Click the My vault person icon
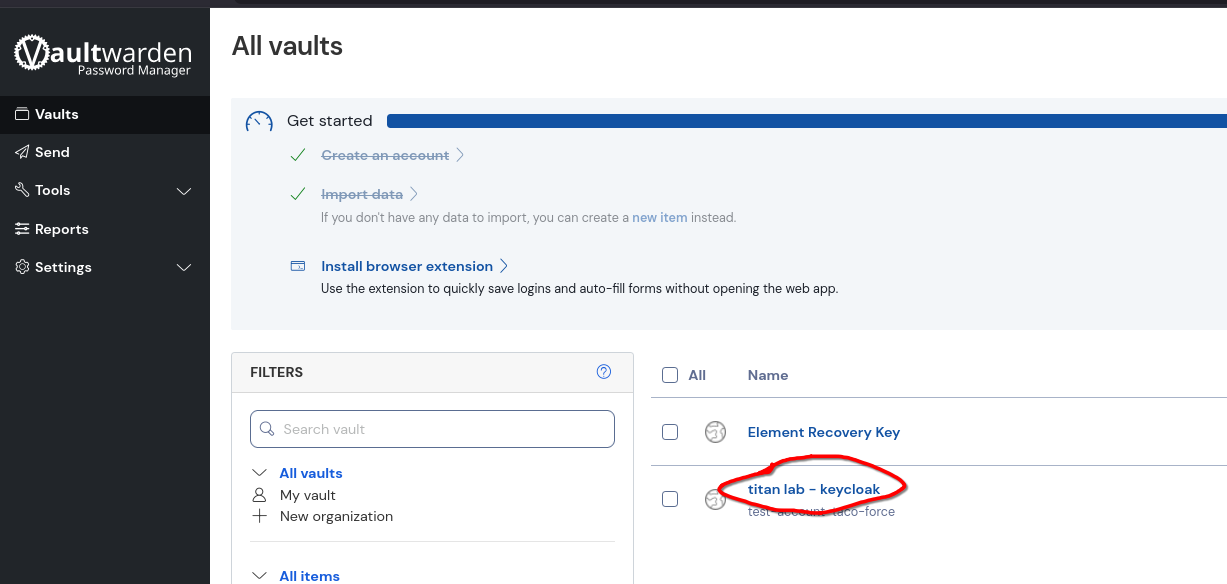 click(x=260, y=495)
